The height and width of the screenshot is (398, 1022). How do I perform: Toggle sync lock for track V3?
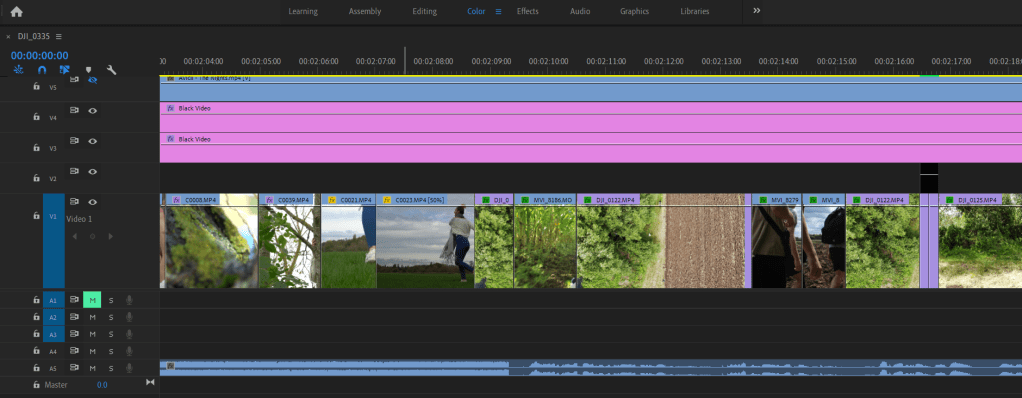[x=74, y=140]
